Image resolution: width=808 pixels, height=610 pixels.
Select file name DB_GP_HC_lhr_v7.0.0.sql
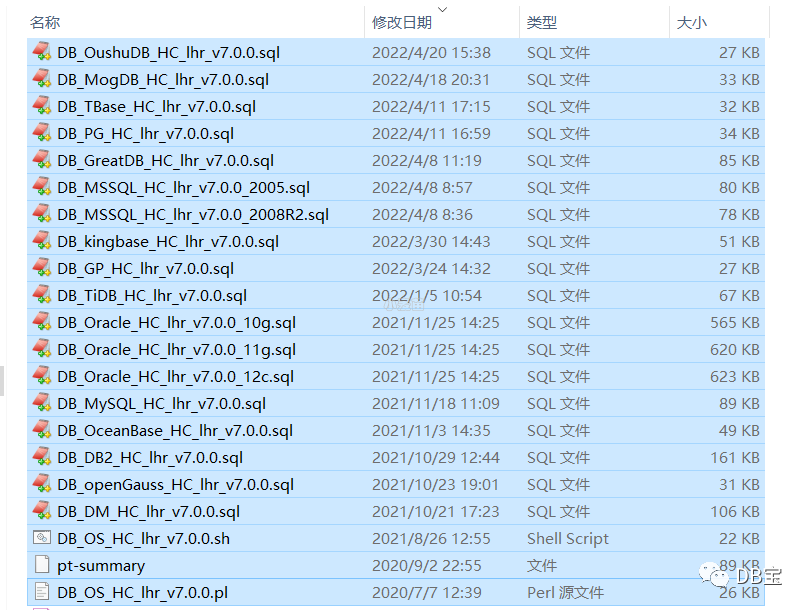145,268
